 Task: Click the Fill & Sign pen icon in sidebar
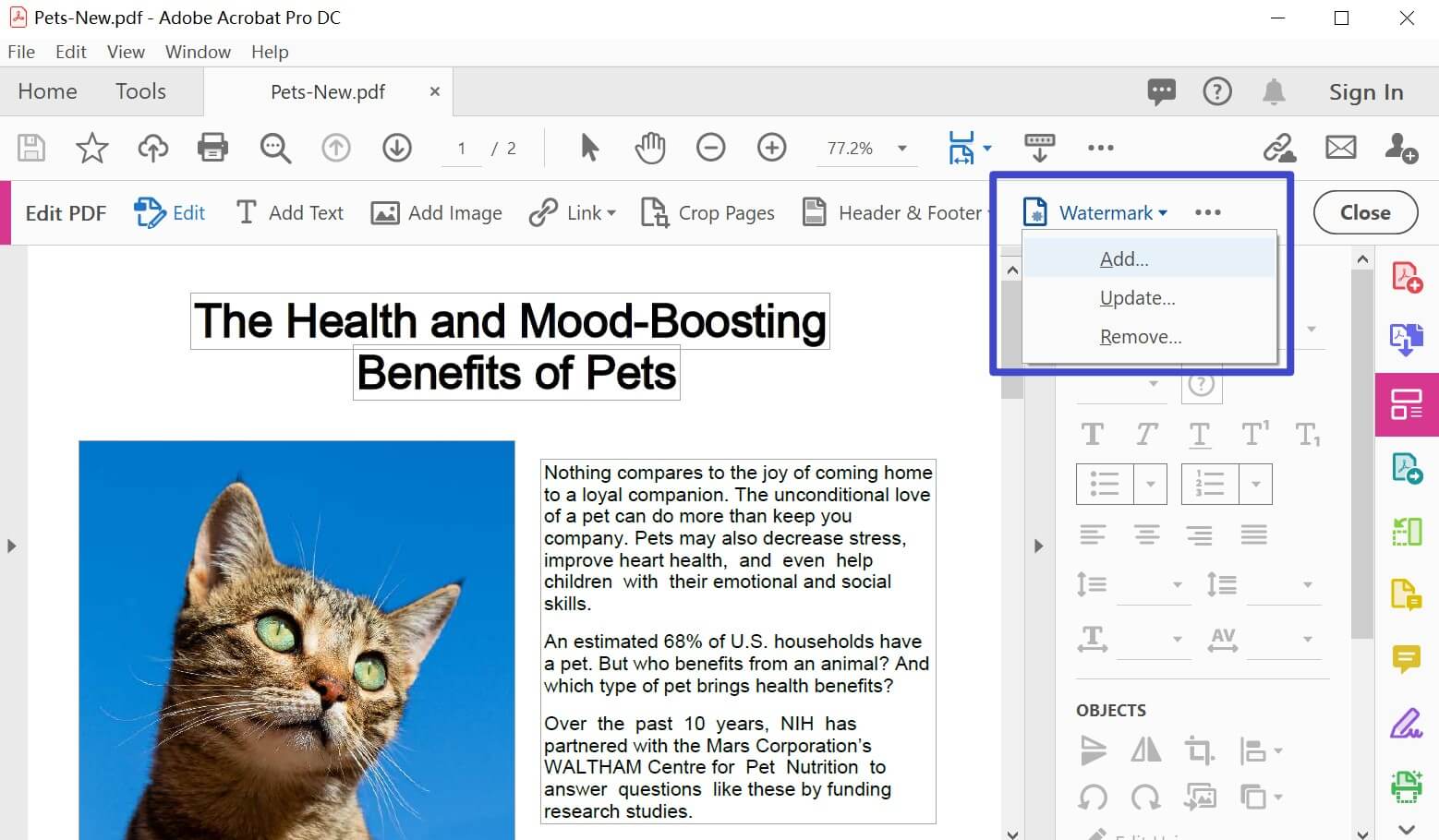(1407, 723)
